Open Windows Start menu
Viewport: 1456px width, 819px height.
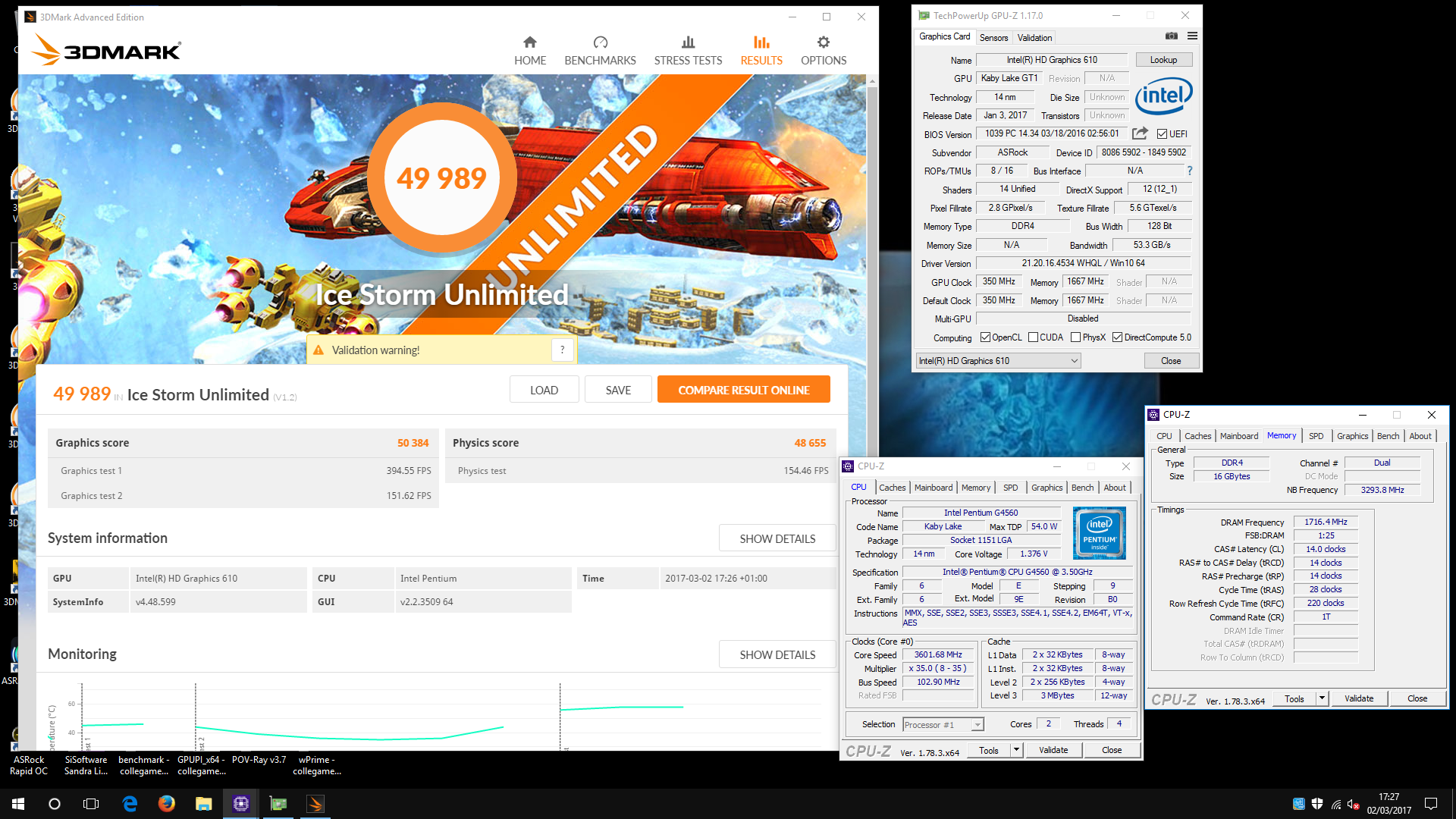pyautogui.click(x=18, y=804)
